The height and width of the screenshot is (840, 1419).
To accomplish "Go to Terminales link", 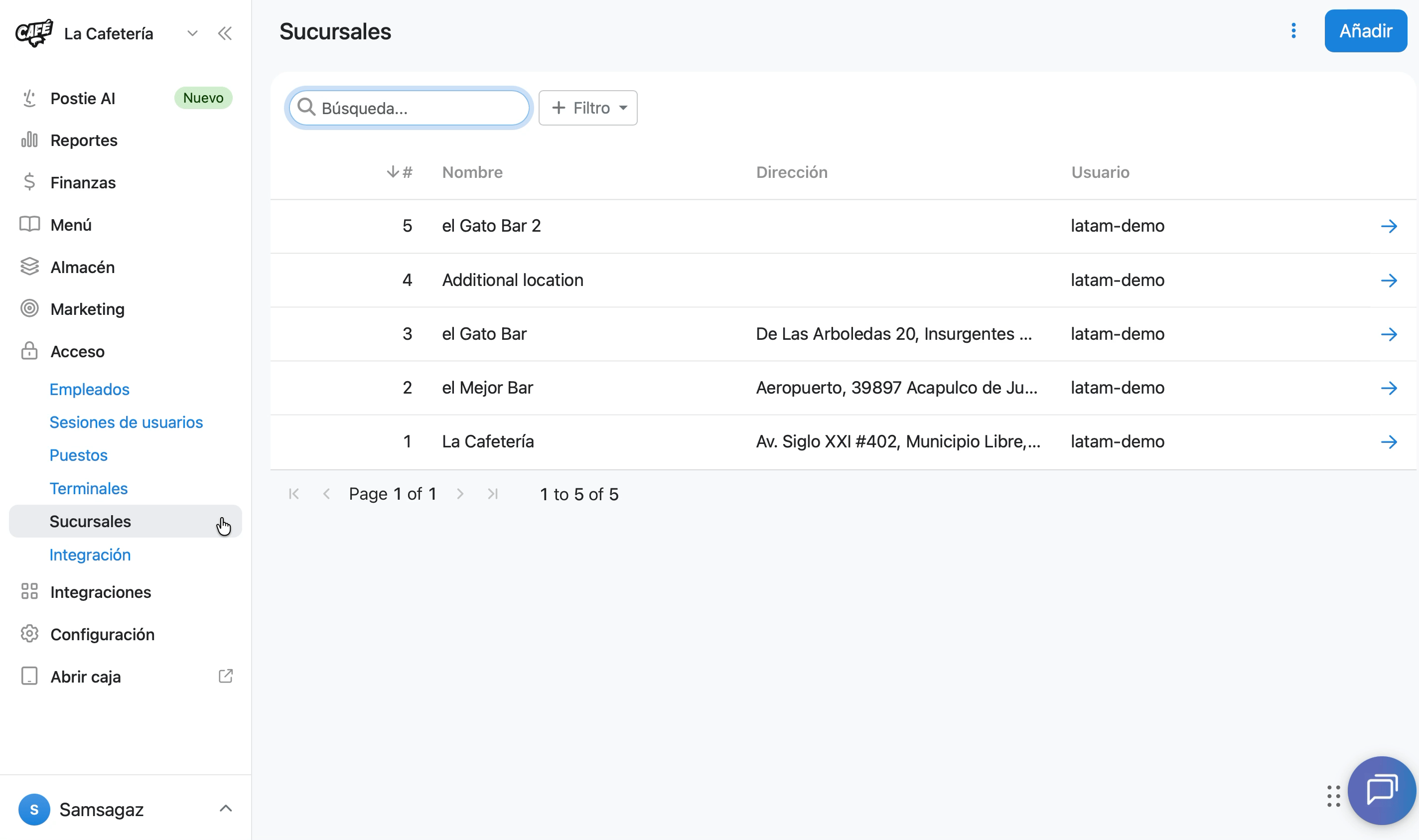I will click(x=89, y=488).
